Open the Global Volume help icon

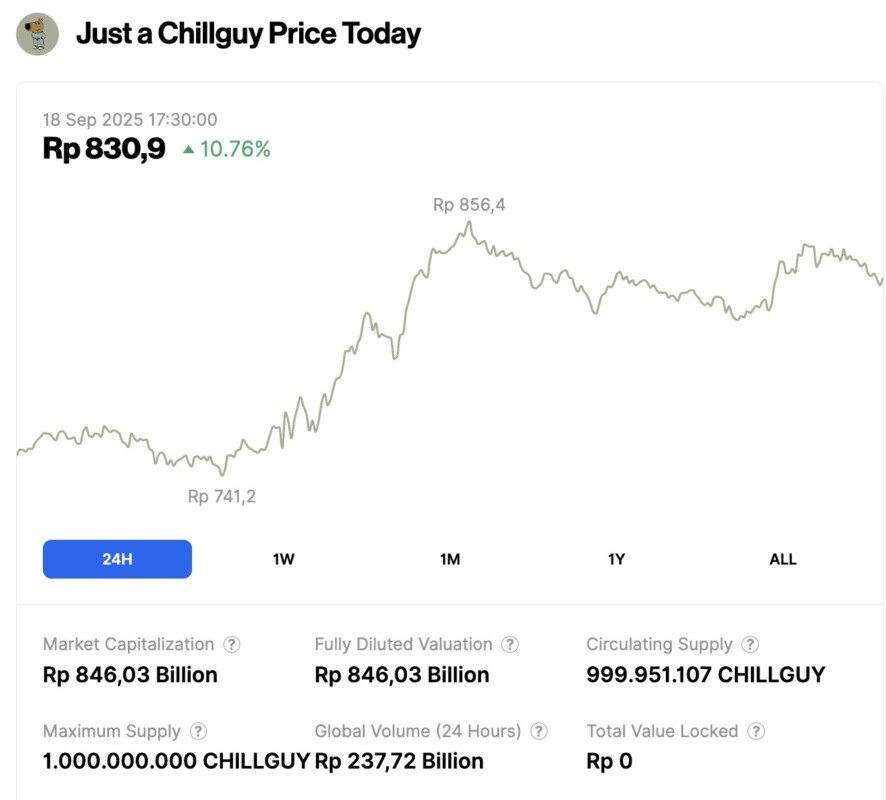click(539, 732)
